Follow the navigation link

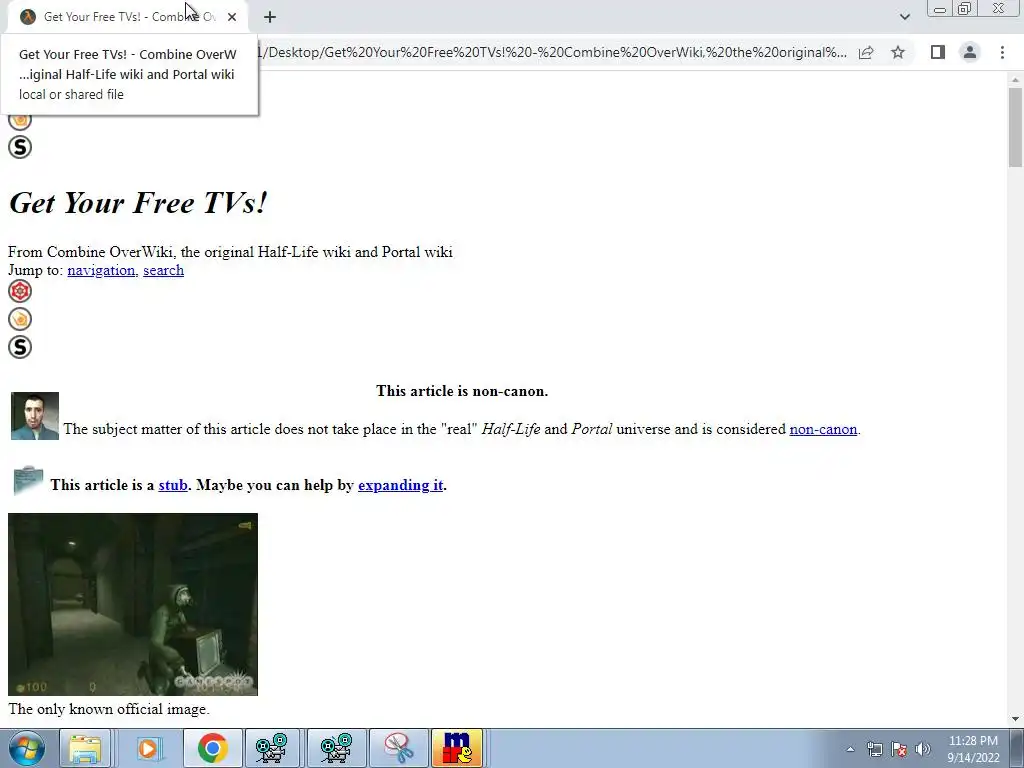point(101,270)
